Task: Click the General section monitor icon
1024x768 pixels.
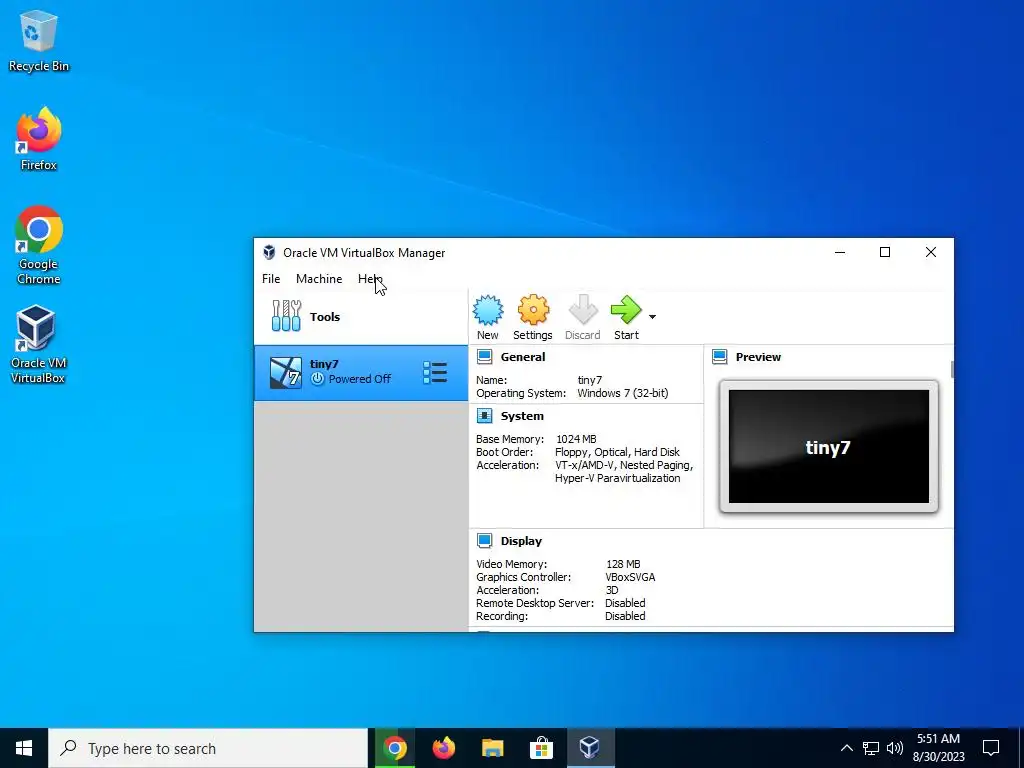Action: (x=485, y=357)
